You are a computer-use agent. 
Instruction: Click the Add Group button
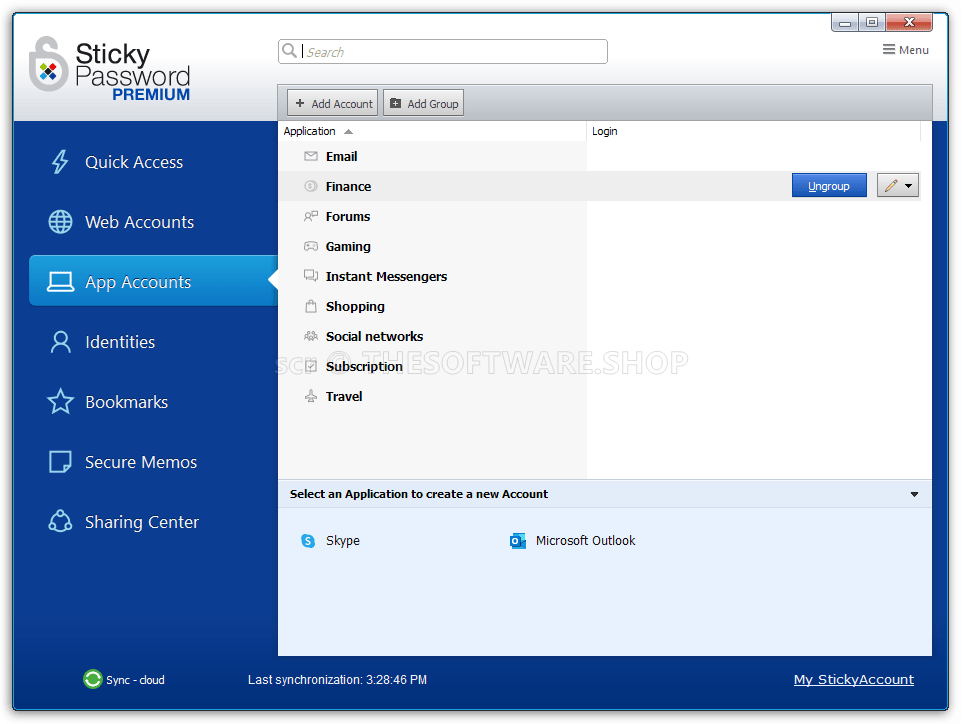pos(423,103)
